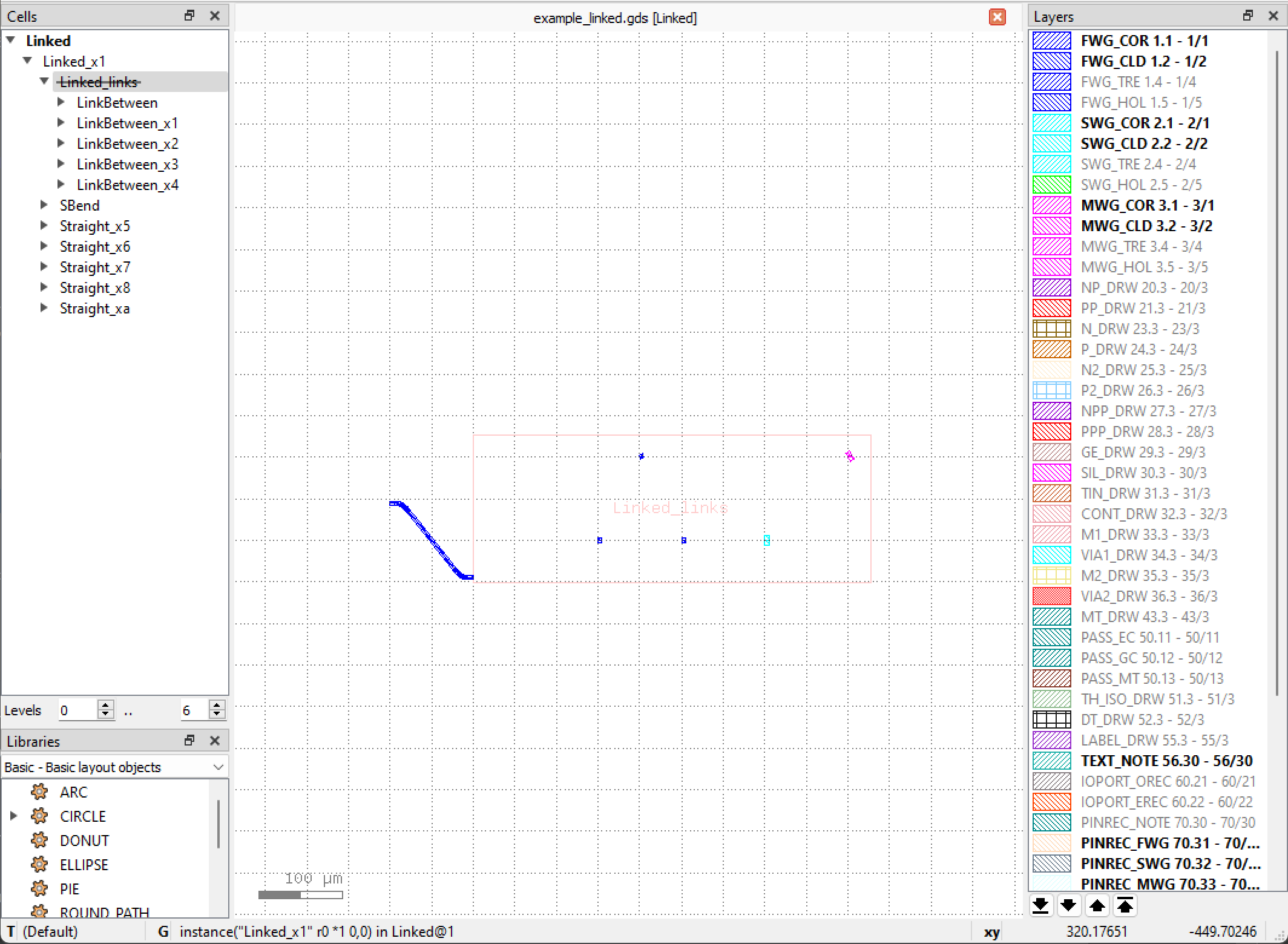The image size is (1288, 944).
Task: Click the FWG_COR 1.1 layer swatch
Action: [x=1051, y=41]
